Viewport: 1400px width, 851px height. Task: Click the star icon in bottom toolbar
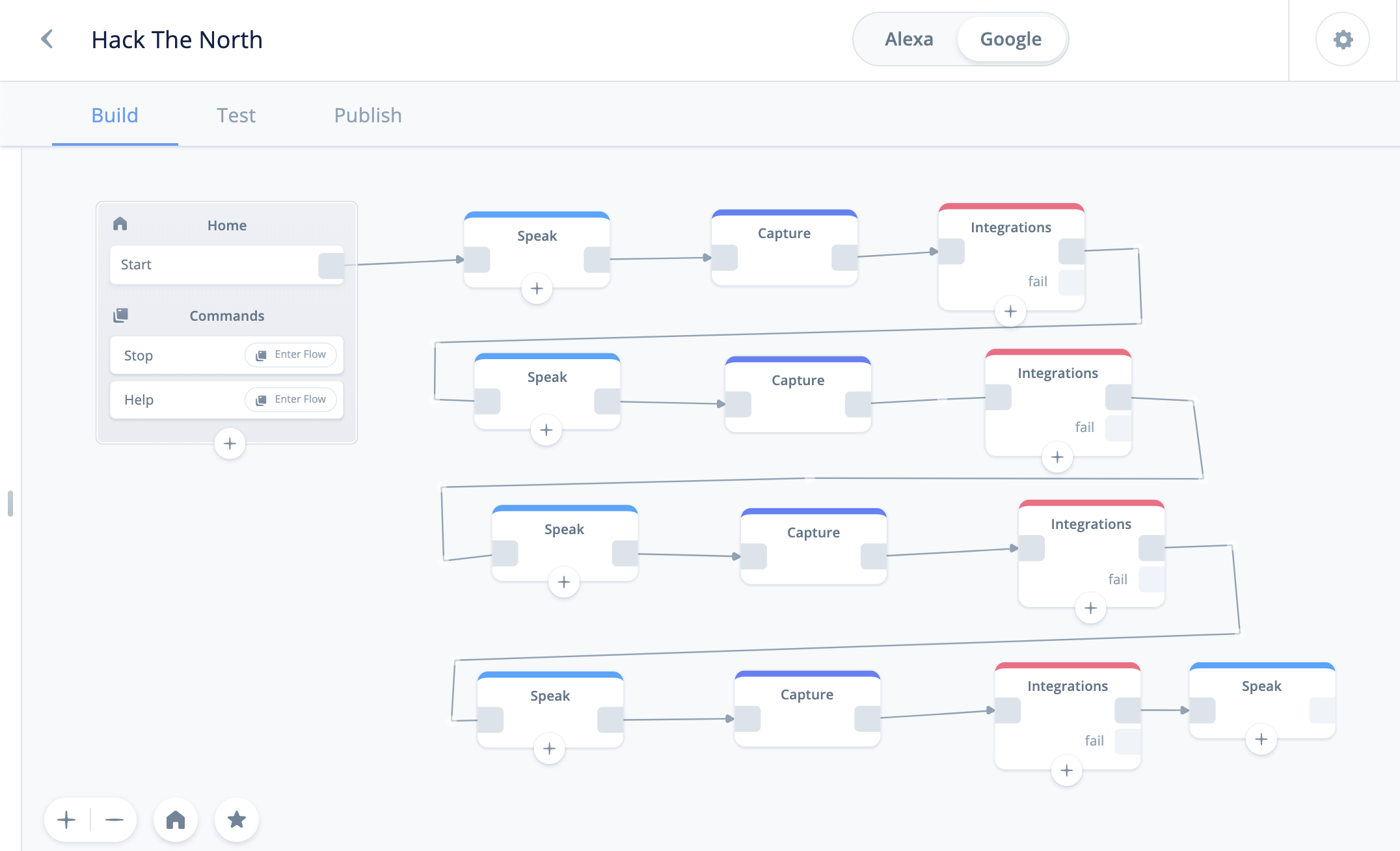coord(237,820)
